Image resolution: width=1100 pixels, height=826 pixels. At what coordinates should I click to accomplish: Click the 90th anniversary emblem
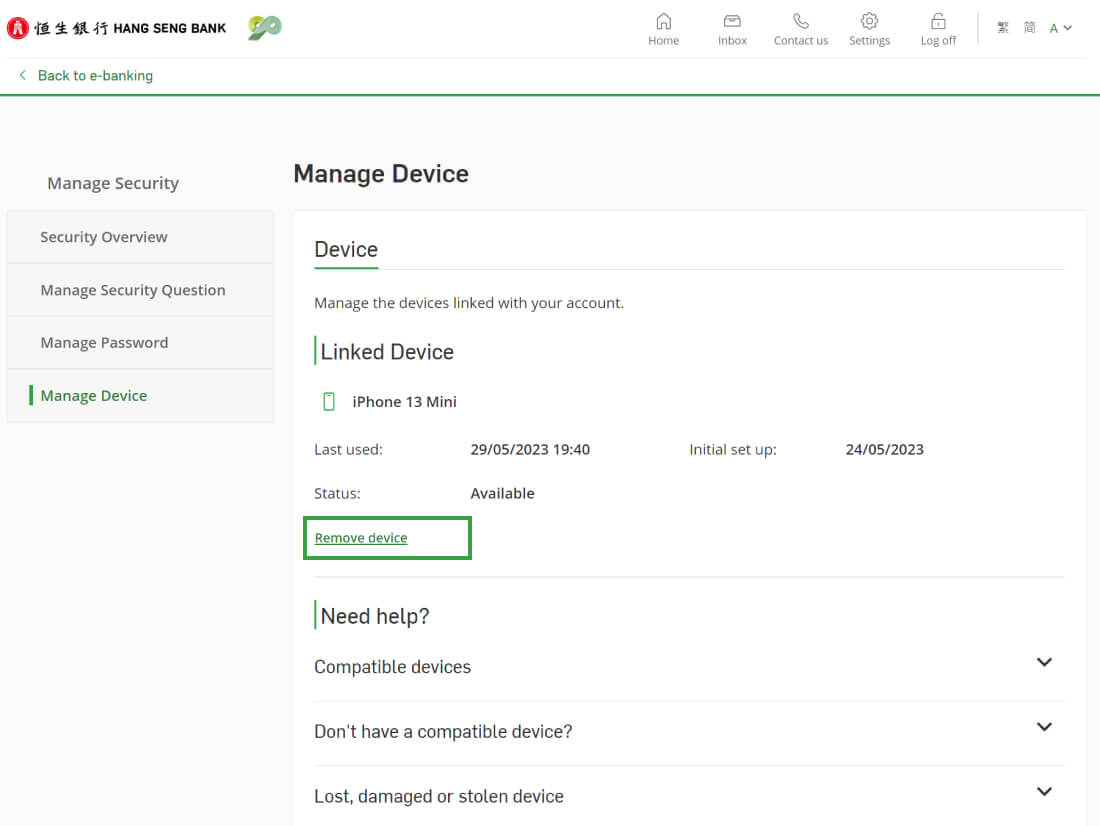click(265, 28)
